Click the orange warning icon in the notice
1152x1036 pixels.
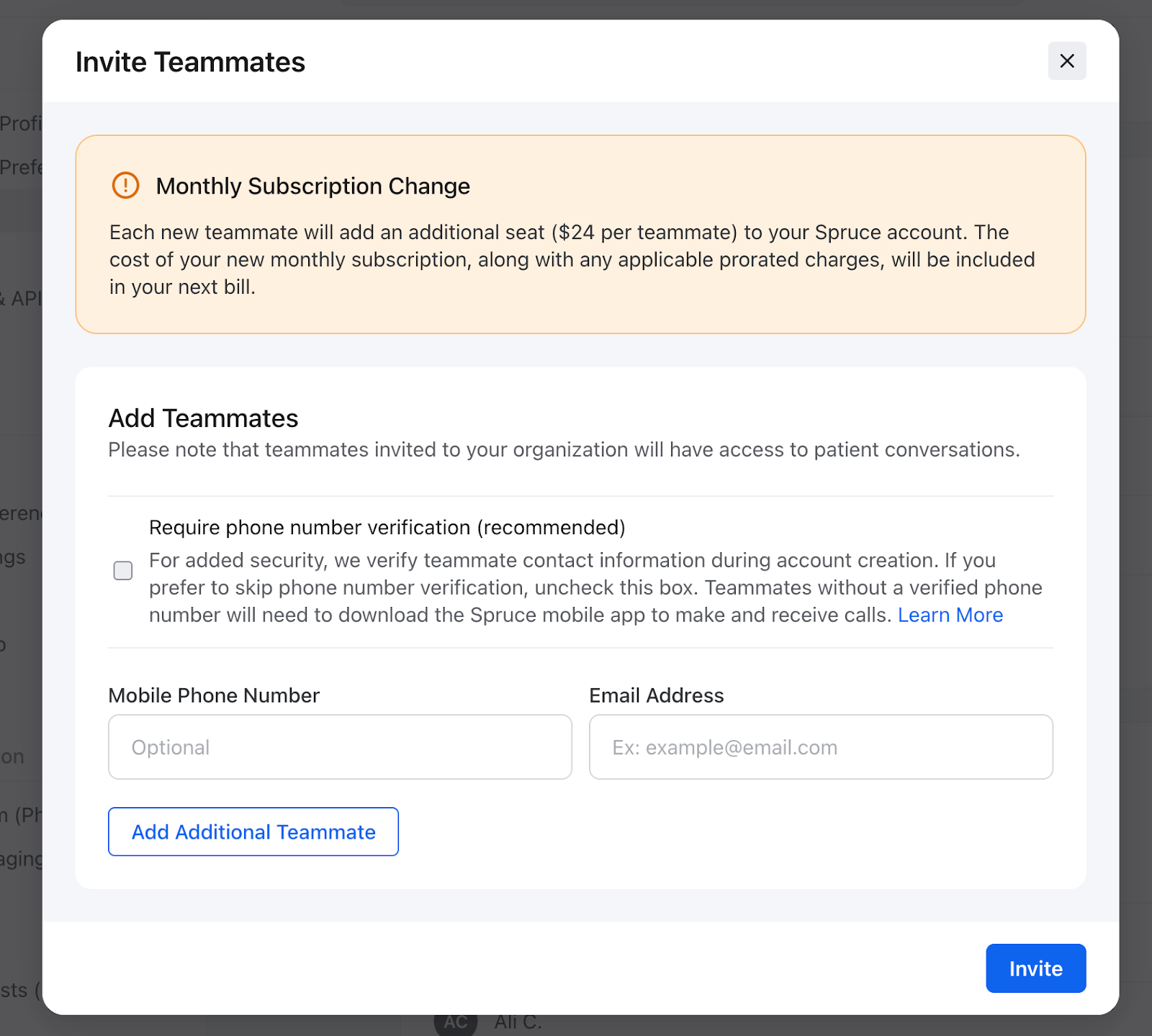point(125,186)
